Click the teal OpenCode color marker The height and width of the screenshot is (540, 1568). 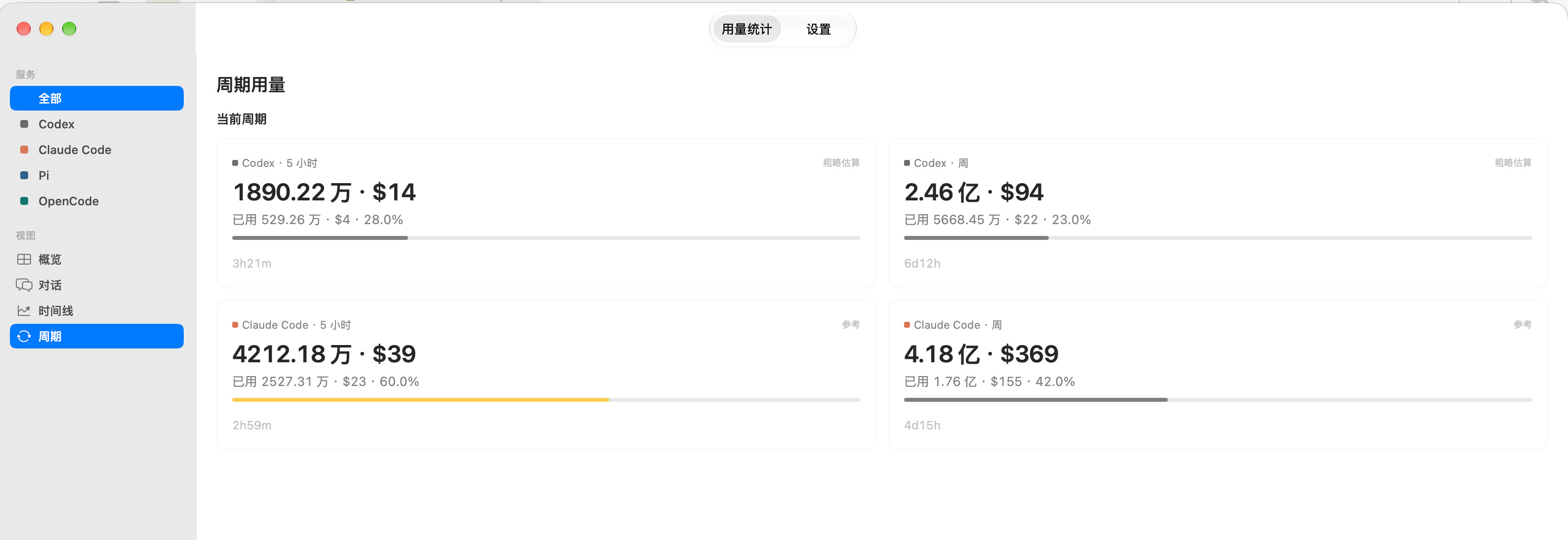24,201
